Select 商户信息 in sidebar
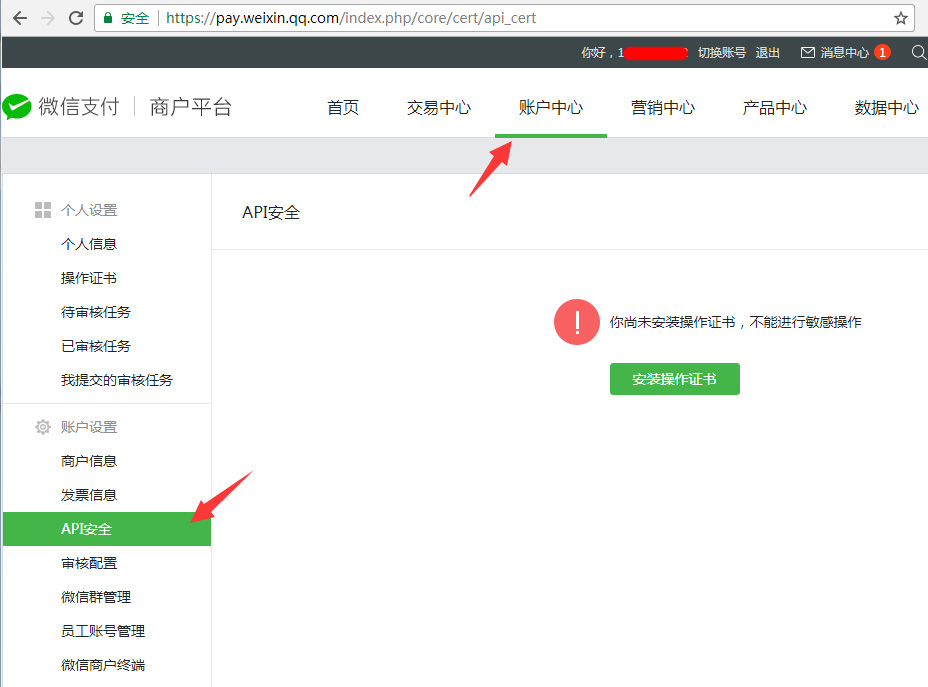928x687 pixels. (x=89, y=461)
